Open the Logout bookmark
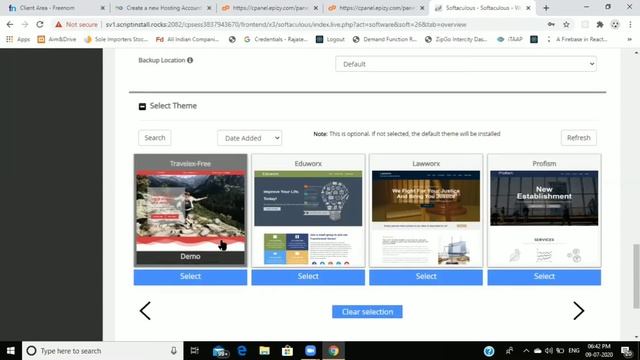The height and width of the screenshot is (360, 640). click(331, 39)
